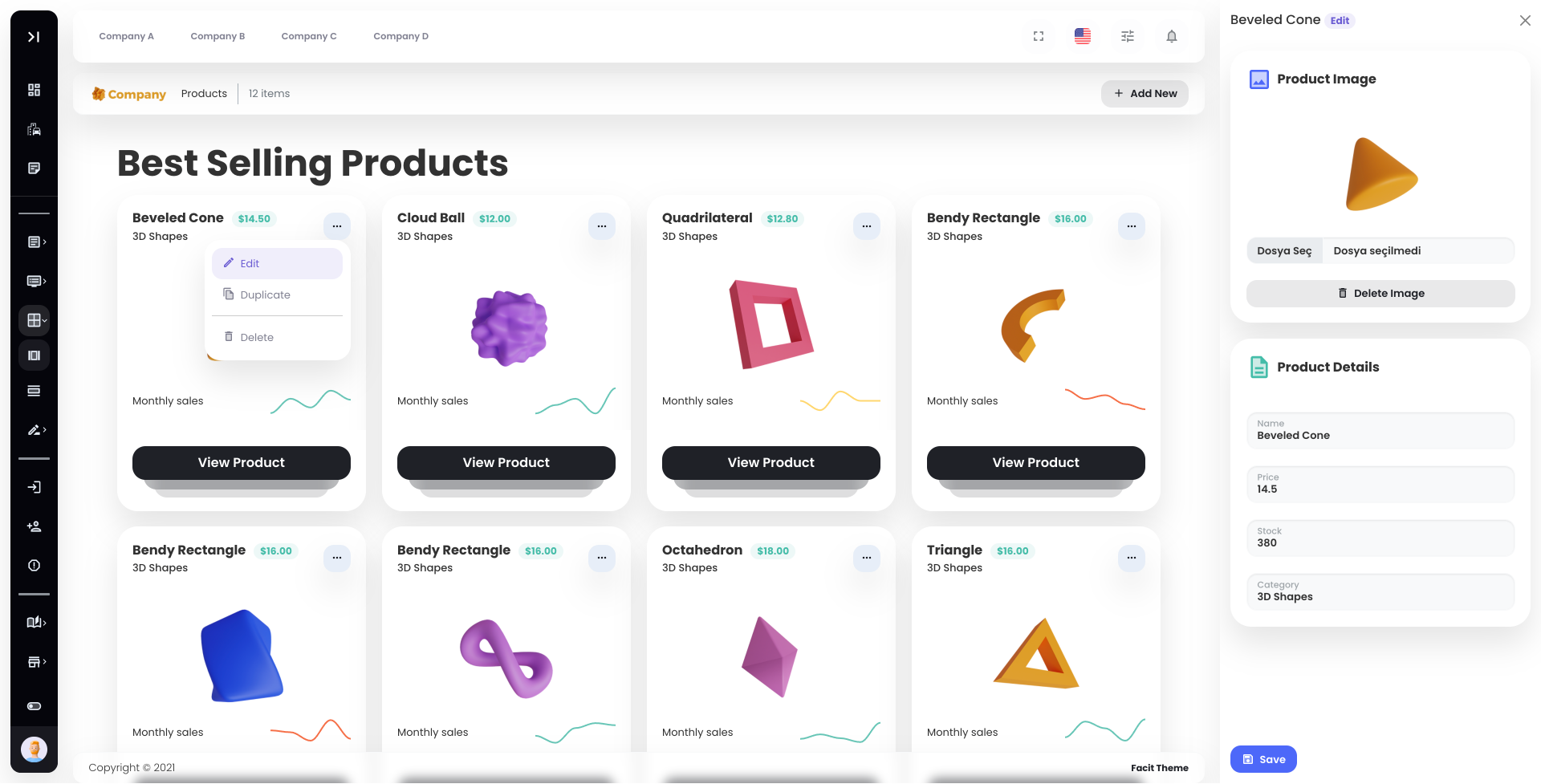This screenshot has height=784, width=1541.
Task: Select Duplicate from the context menu
Action: click(266, 295)
